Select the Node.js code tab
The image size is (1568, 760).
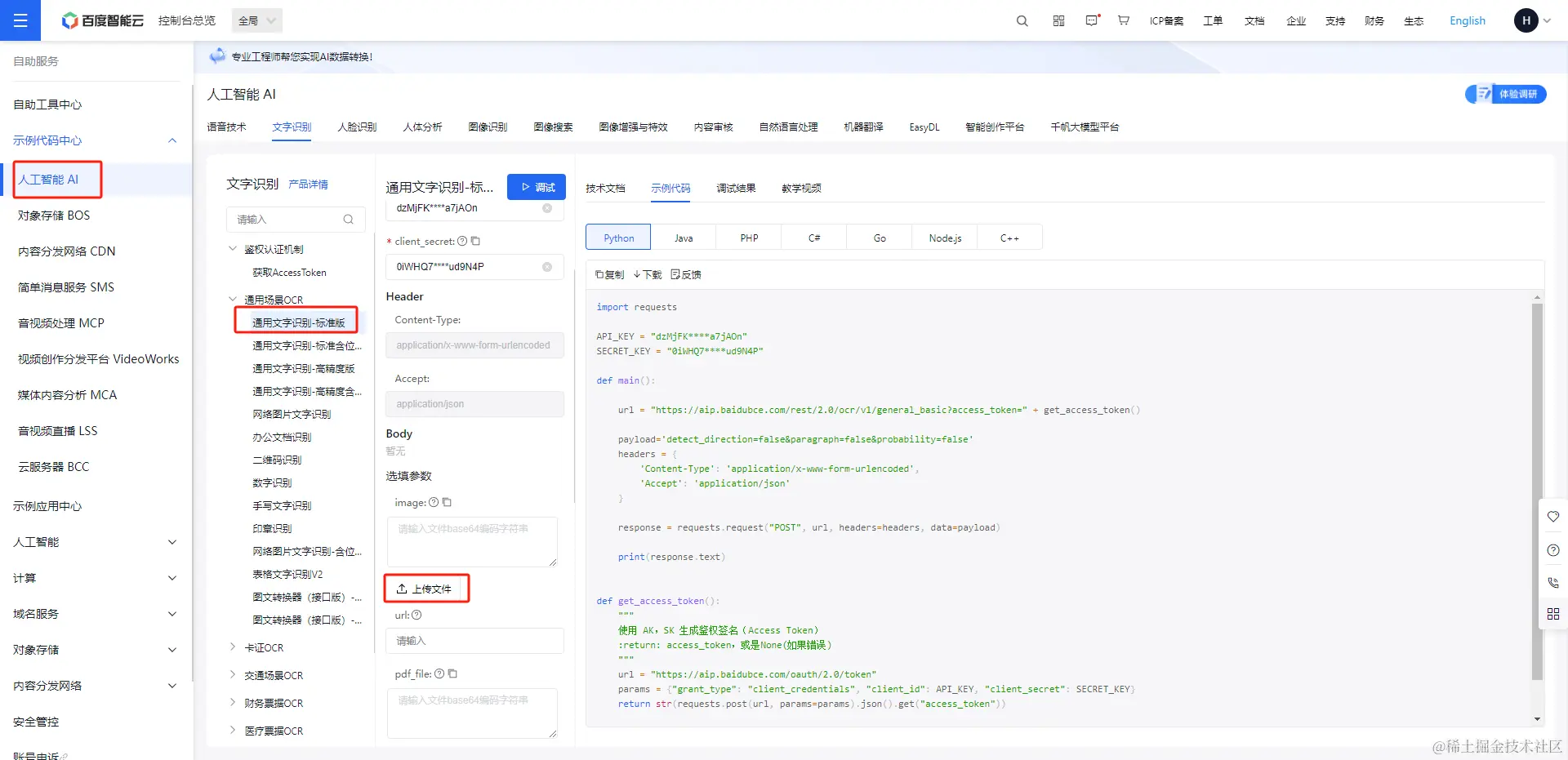[945, 238]
